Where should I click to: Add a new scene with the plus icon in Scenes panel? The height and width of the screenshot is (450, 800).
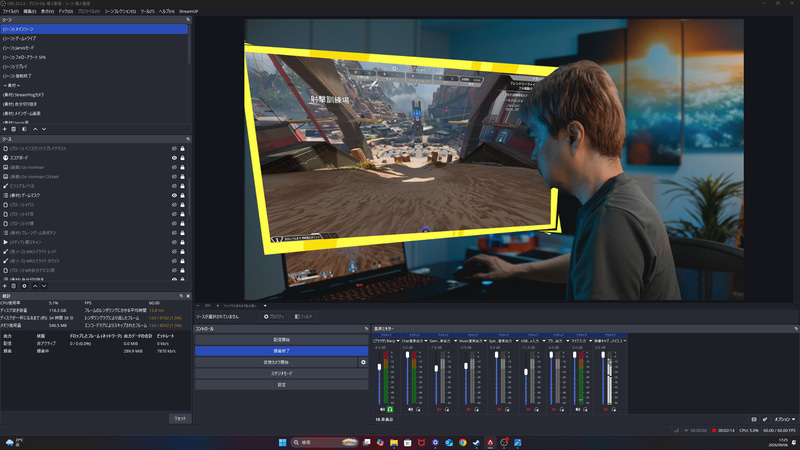tap(5, 129)
